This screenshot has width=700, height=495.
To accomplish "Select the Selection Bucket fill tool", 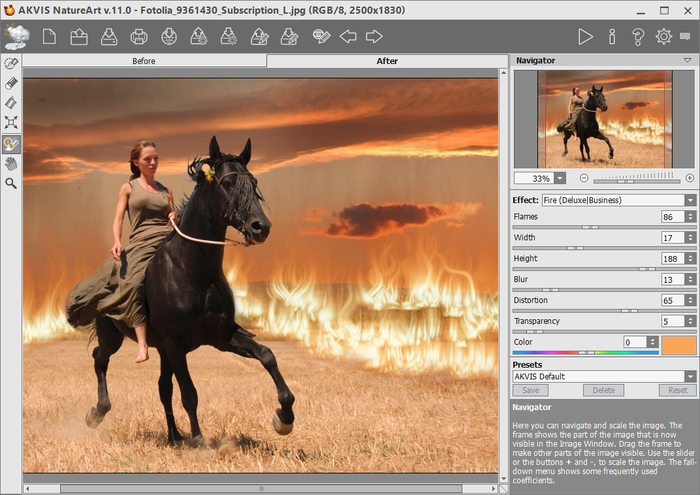I will click(11, 103).
